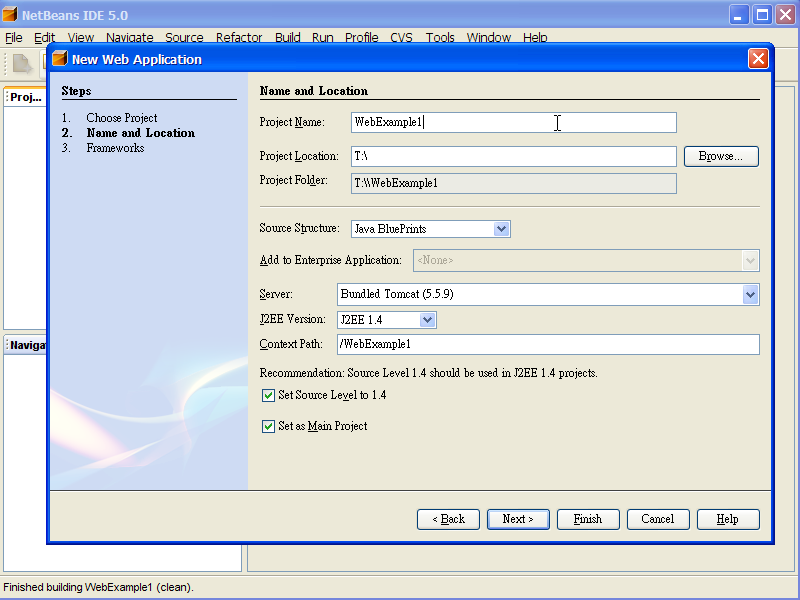The image size is (800, 600).
Task: Open the Source Structure dropdown
Action: click(x=502, y=229)
